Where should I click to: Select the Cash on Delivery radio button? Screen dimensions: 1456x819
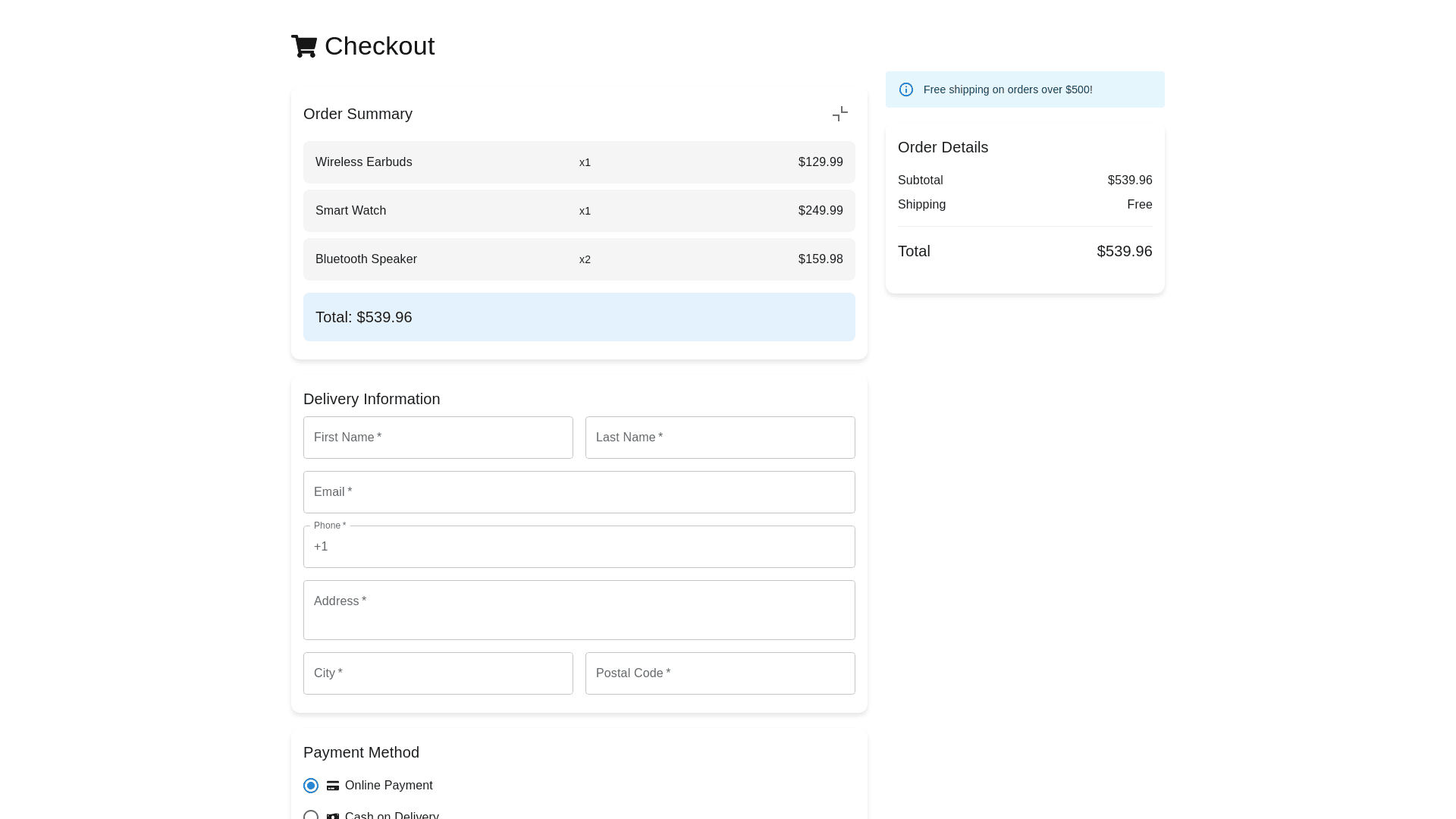(311, 815)
